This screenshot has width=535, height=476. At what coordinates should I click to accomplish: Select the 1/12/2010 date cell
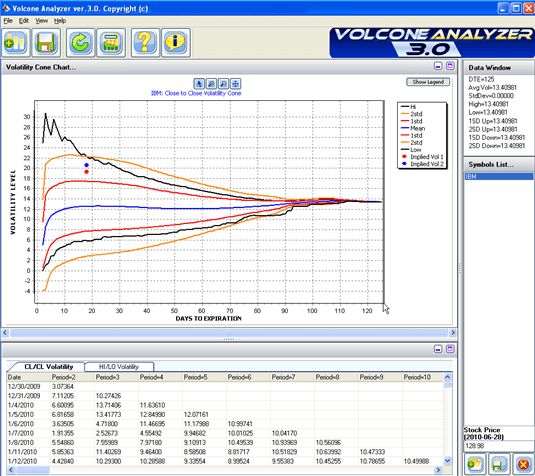point(29,461)
